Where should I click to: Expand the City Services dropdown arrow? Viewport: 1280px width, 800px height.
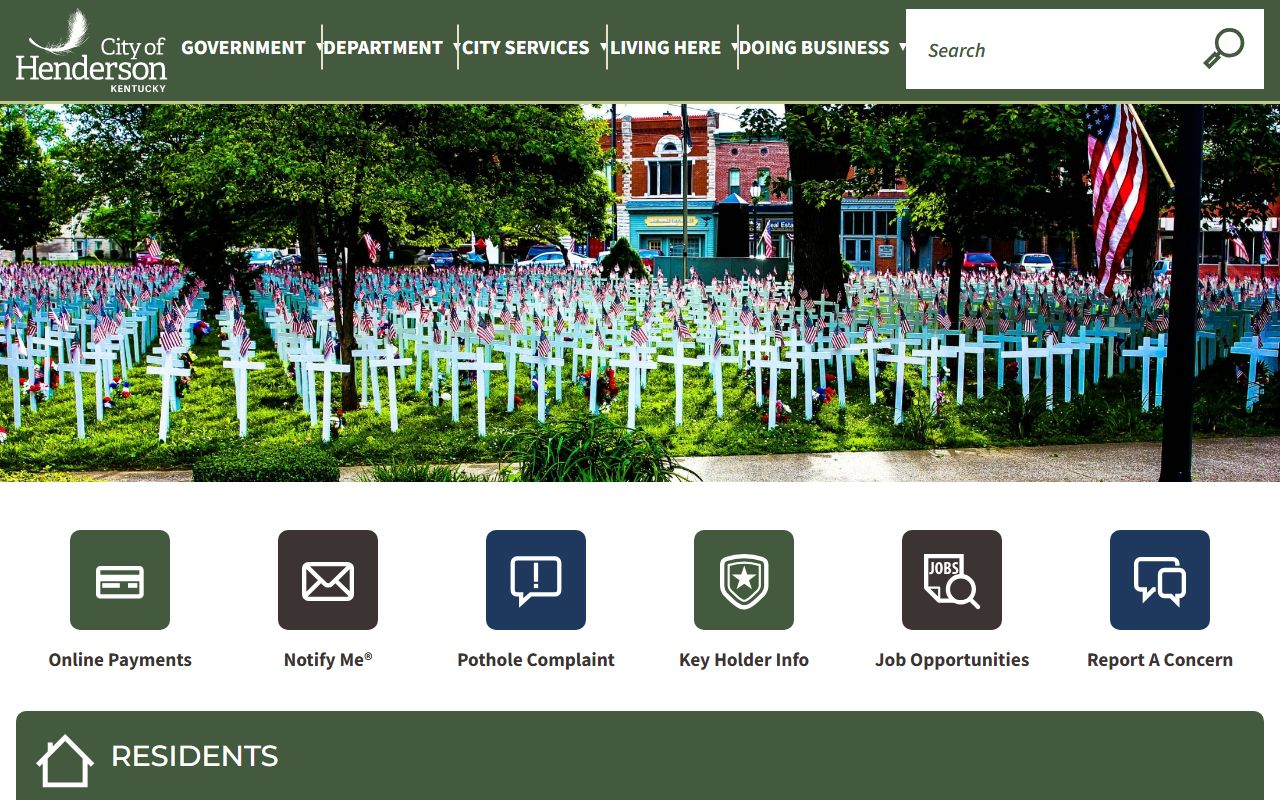[603, 48]
